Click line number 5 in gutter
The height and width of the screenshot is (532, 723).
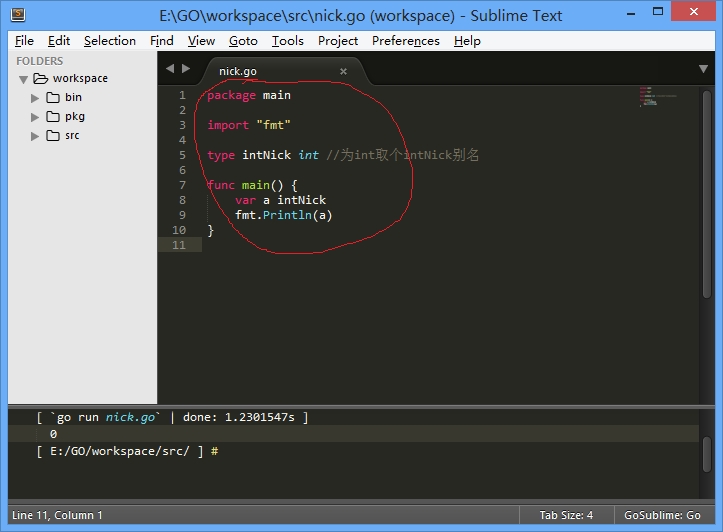tap(182, 155)
